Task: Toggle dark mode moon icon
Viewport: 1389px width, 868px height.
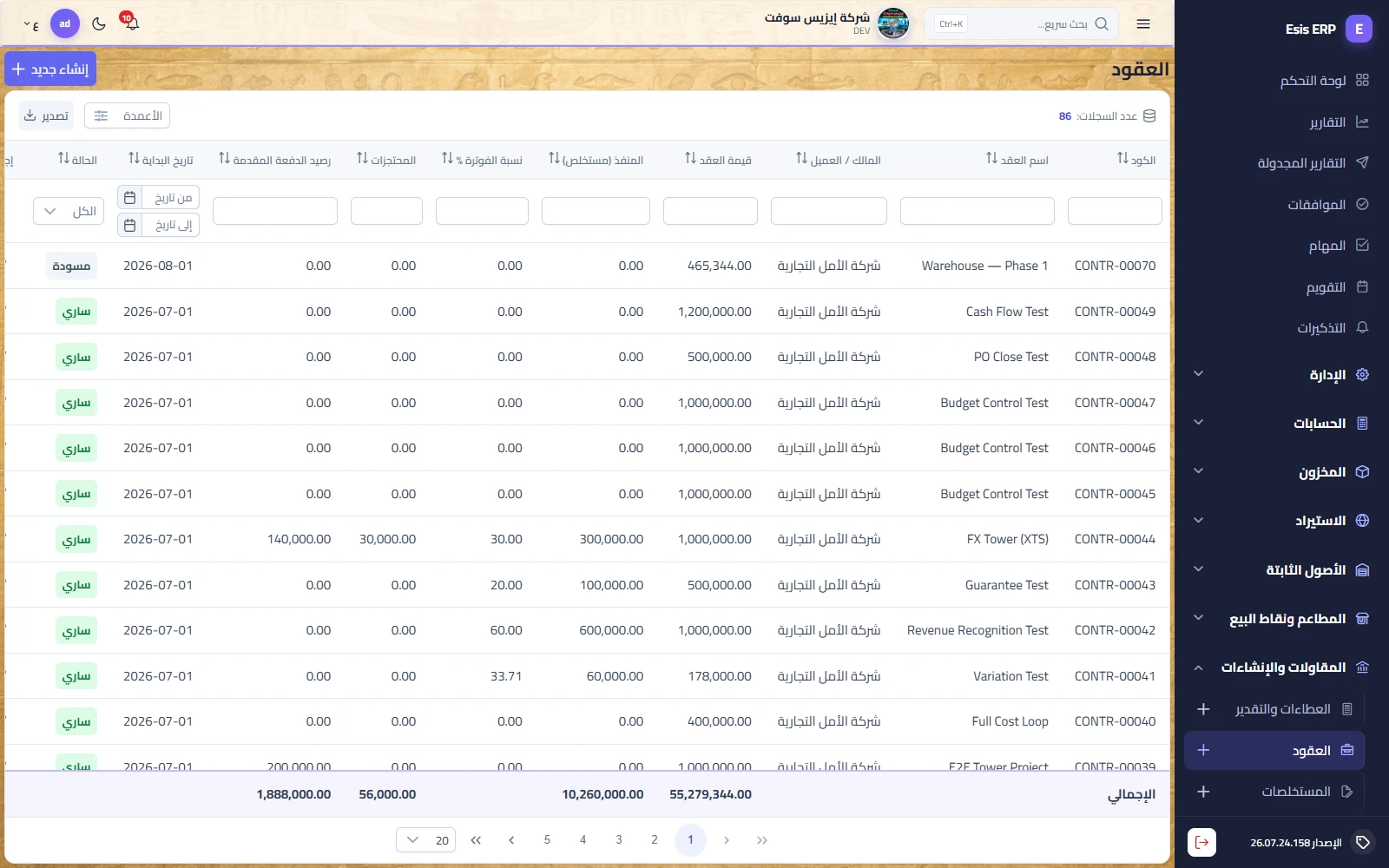Action: click(99, 23)
